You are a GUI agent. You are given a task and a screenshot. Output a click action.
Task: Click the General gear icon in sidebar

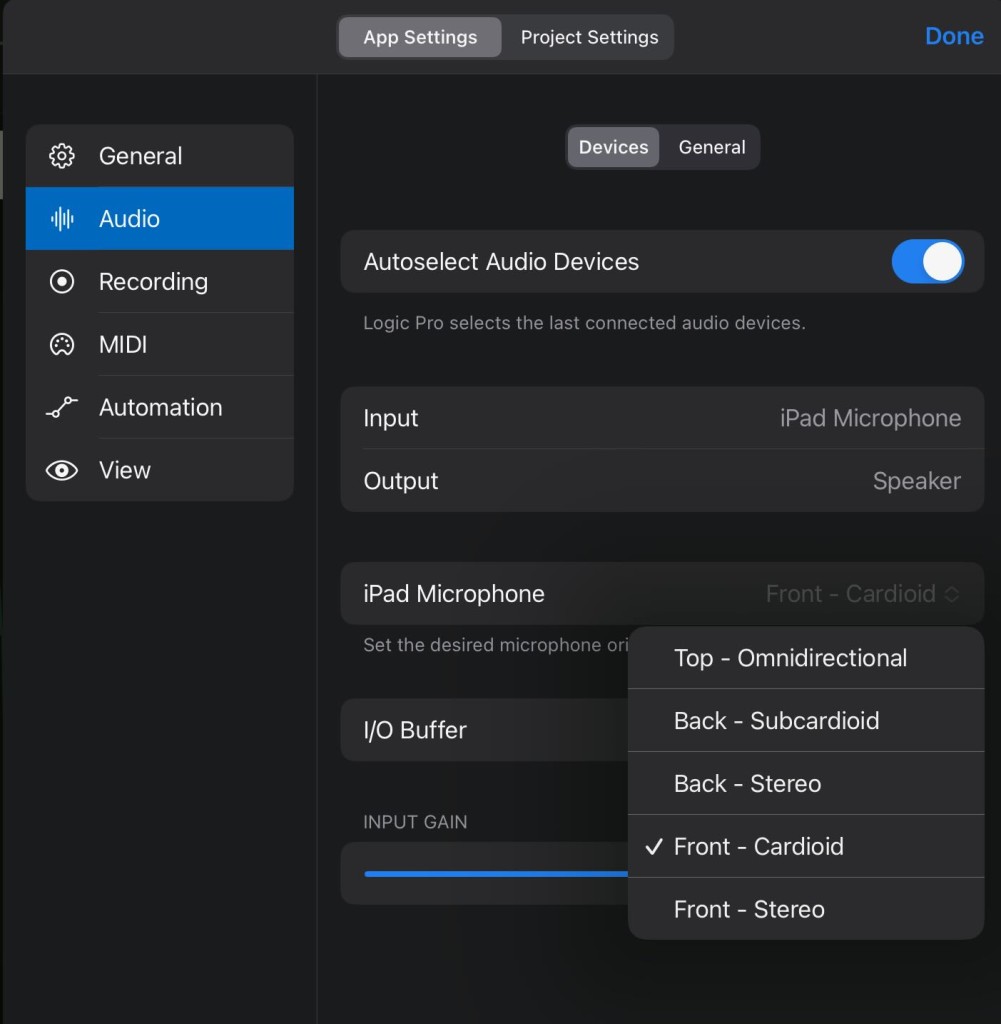pos(62,156)
